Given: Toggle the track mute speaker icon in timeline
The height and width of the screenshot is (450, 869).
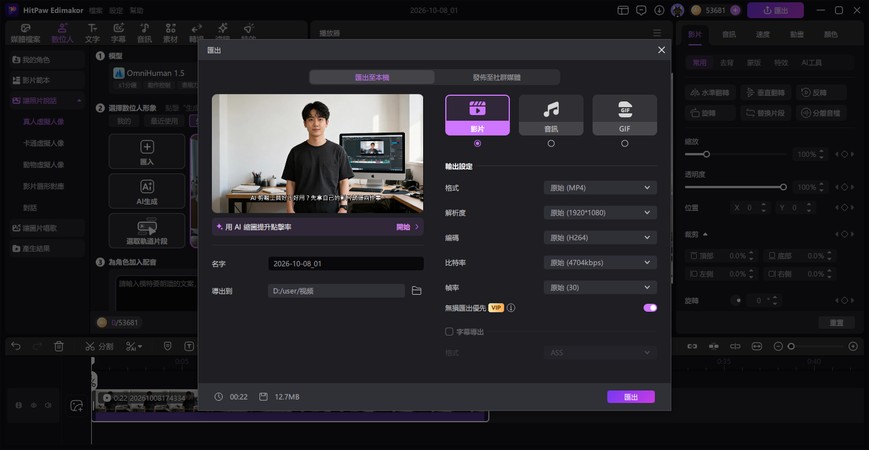Looking at the screenshot, I should click(48, 406).
